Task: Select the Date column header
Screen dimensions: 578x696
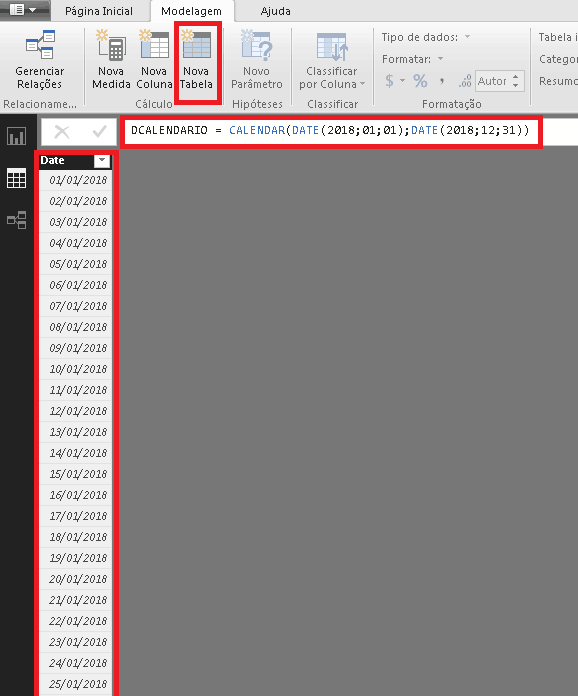Action: coord(75,161)
